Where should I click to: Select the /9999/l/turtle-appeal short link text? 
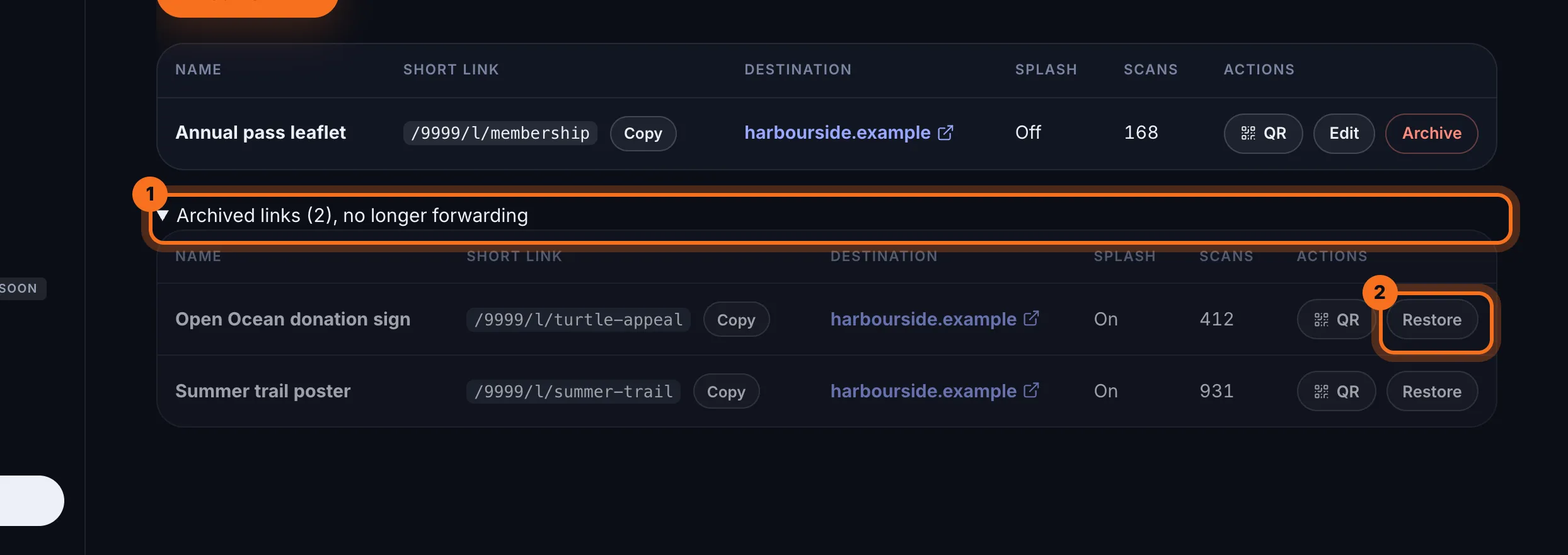(578, 319)
